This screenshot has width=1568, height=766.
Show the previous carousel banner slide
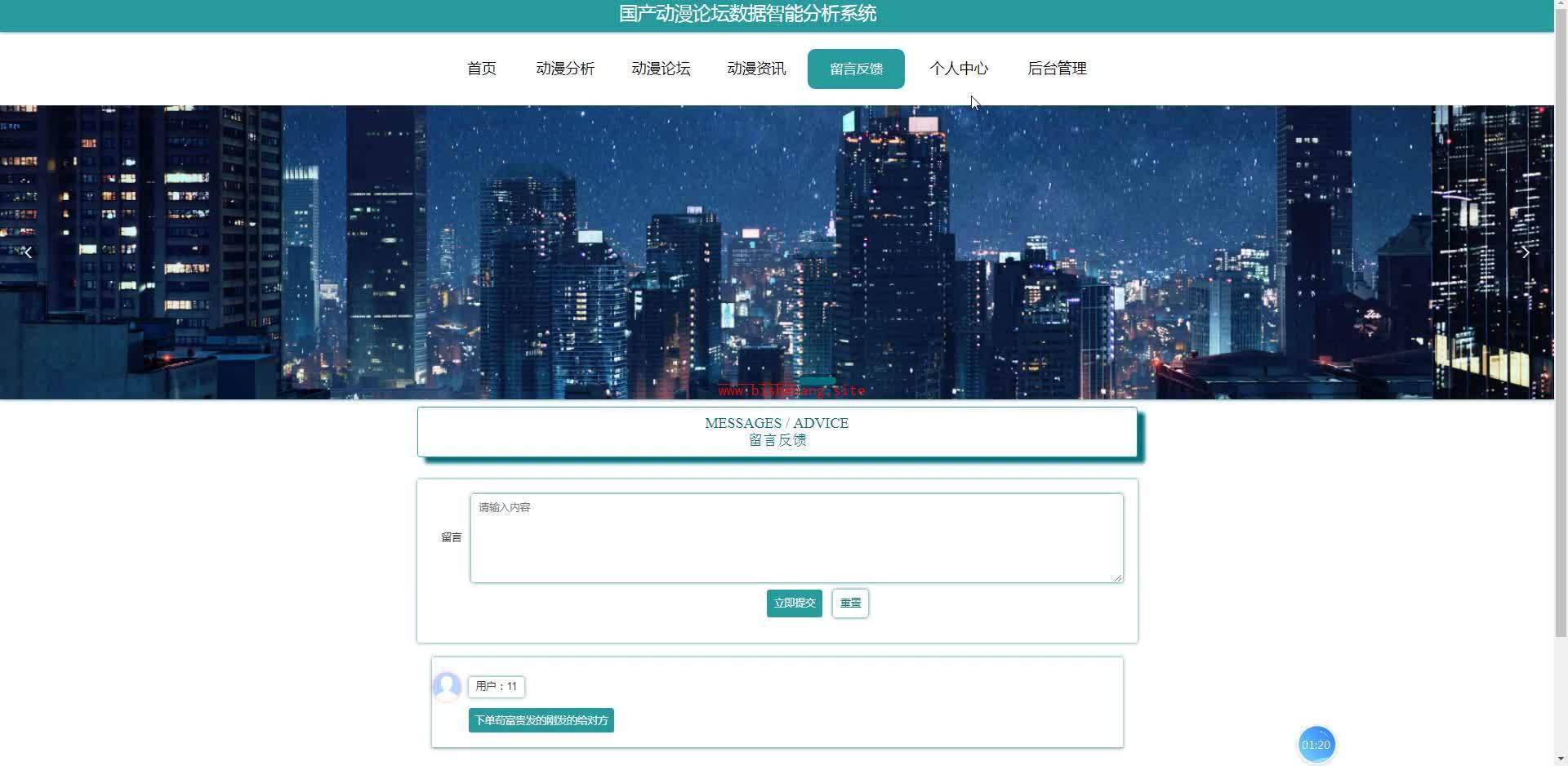[x=28, y=252]
